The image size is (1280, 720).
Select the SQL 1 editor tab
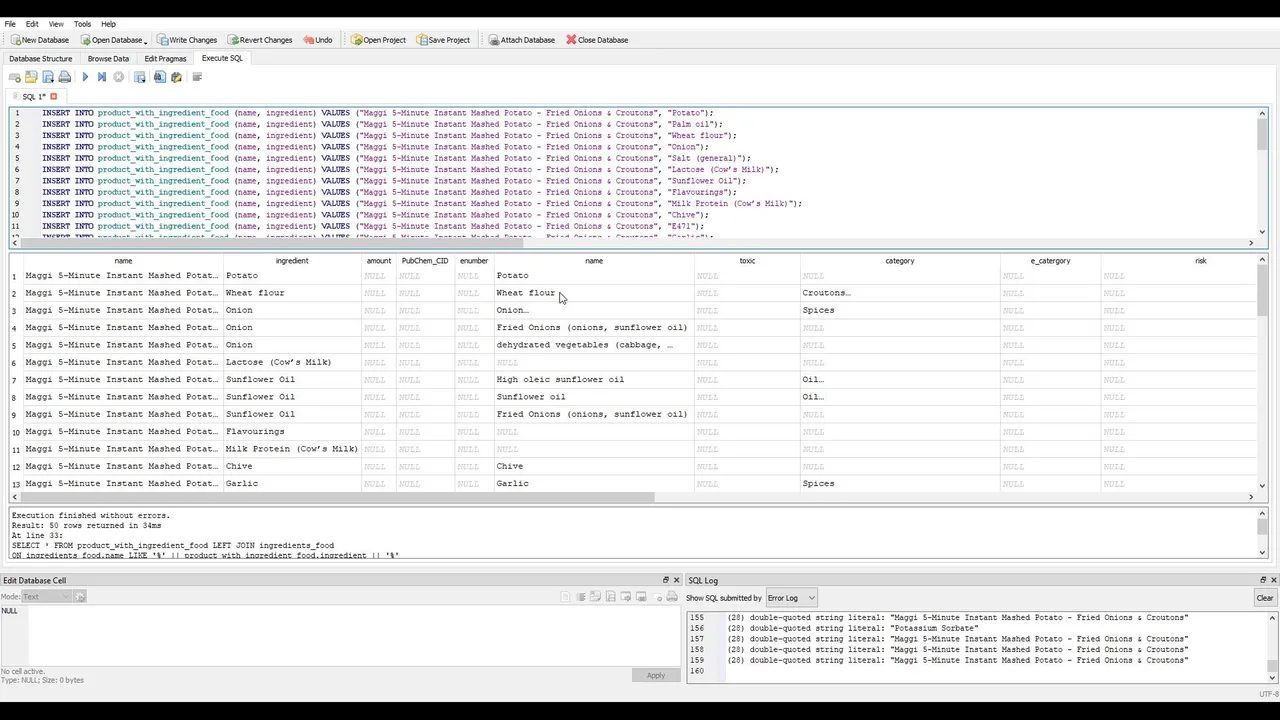[34, 97]
